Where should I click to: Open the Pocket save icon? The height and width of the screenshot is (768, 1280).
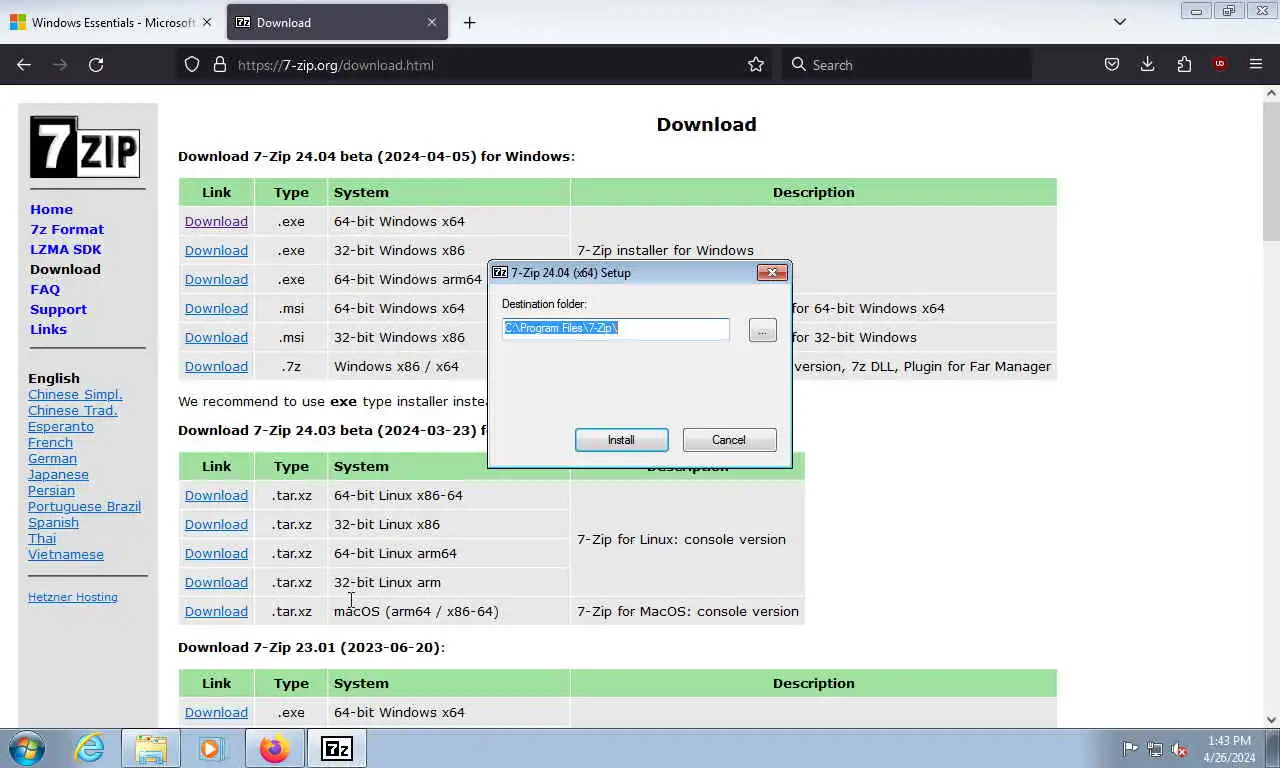1111,64
